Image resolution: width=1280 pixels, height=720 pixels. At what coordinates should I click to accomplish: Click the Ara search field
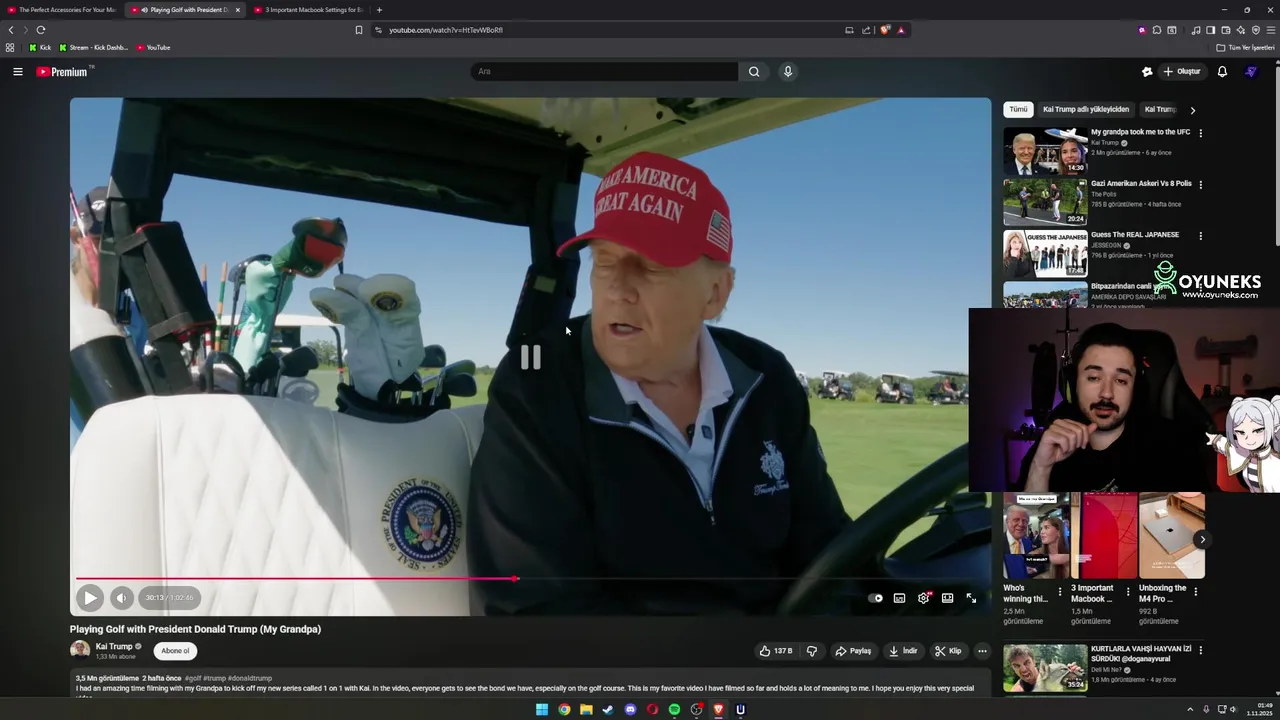(x=605, y=71)
